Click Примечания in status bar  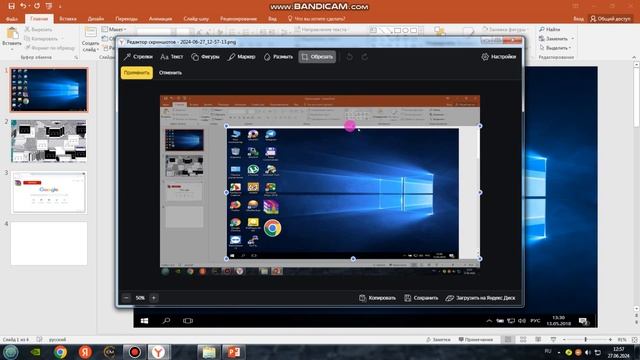pyautogui.click(x=476, y=340)
